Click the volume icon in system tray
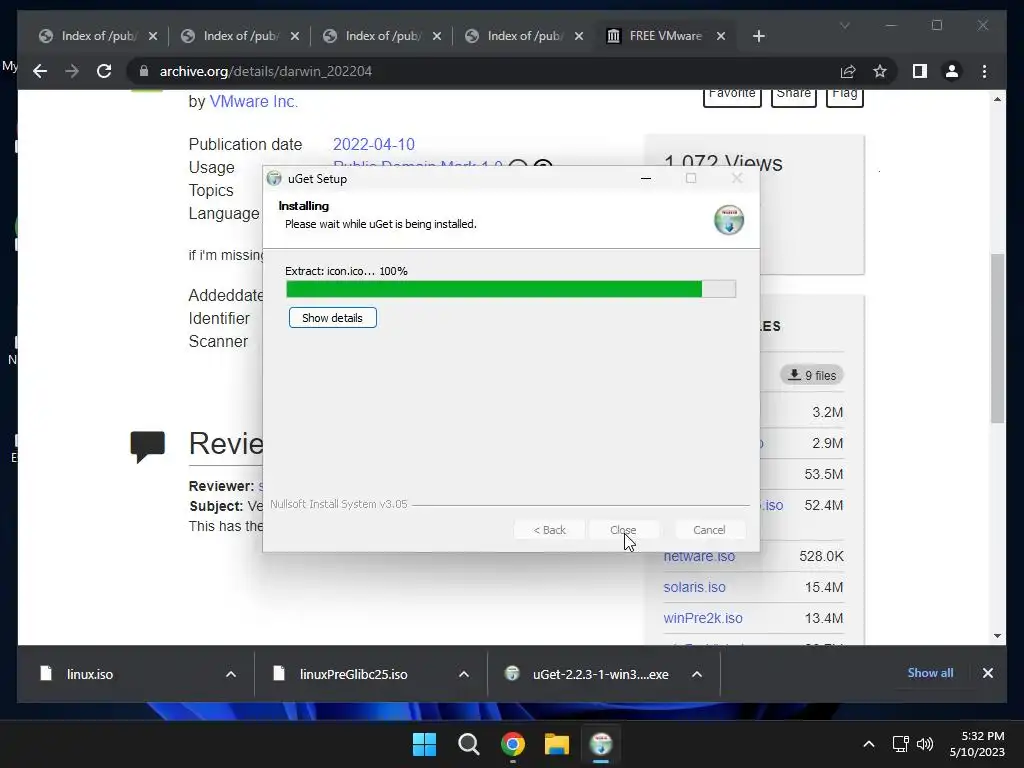1024x768 pixels. pyautogui.click(x=925, y=744)
